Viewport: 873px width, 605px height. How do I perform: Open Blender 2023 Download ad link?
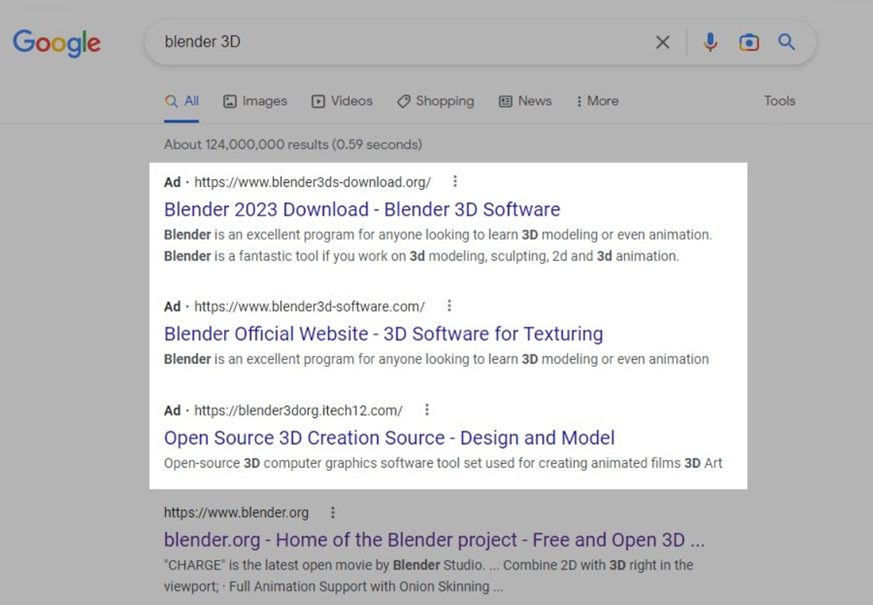(362, 209)
